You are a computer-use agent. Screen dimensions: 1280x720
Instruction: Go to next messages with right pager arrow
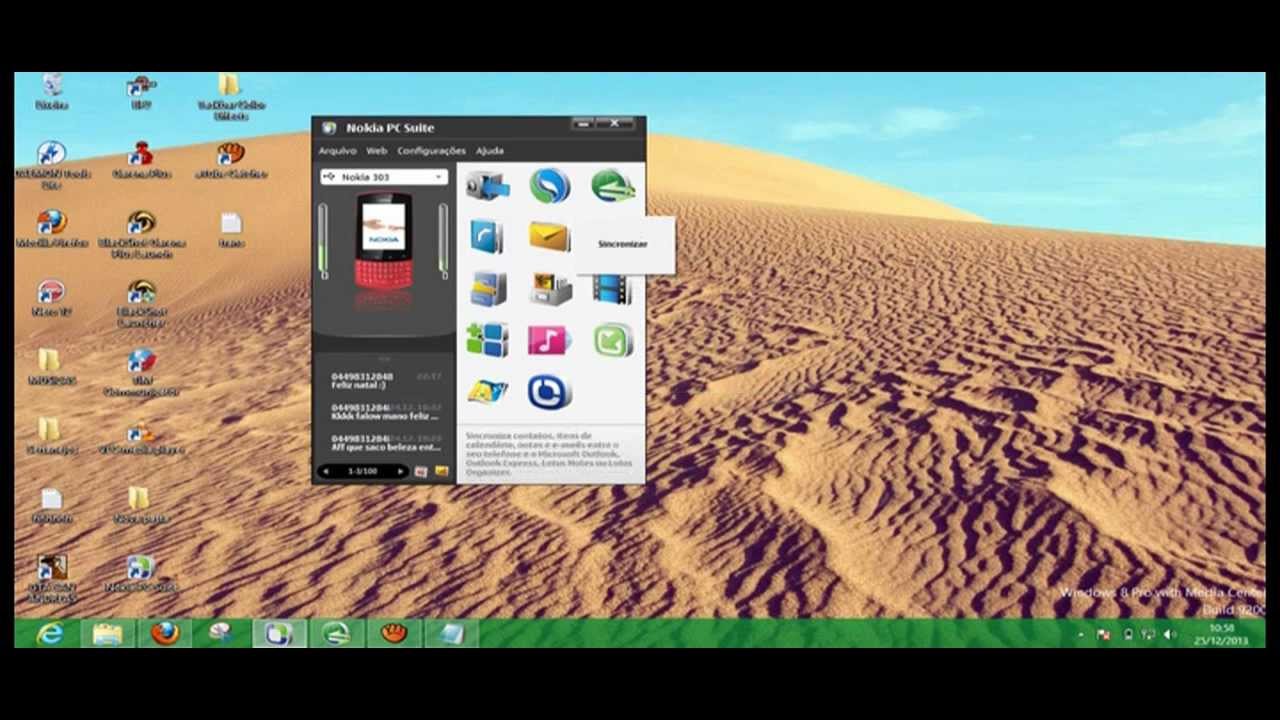(401, 471)
